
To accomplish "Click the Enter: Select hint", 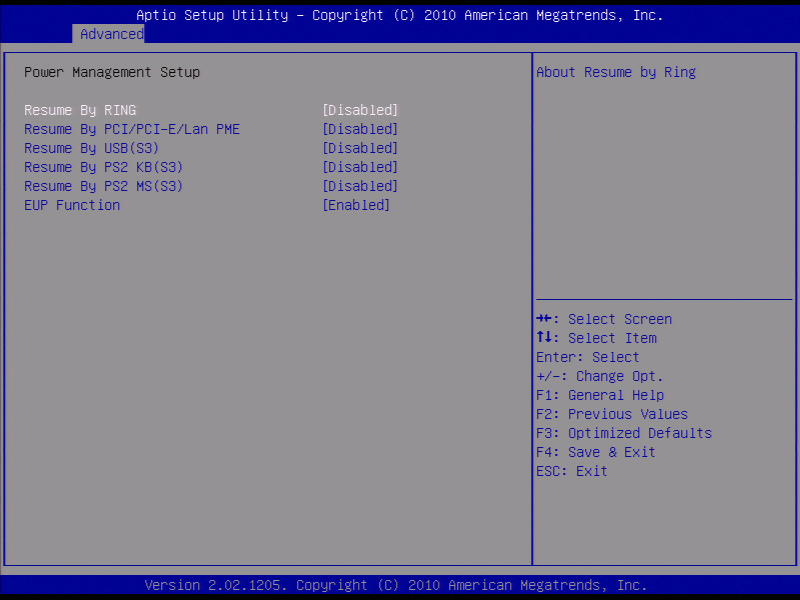I will click(588, 357).
